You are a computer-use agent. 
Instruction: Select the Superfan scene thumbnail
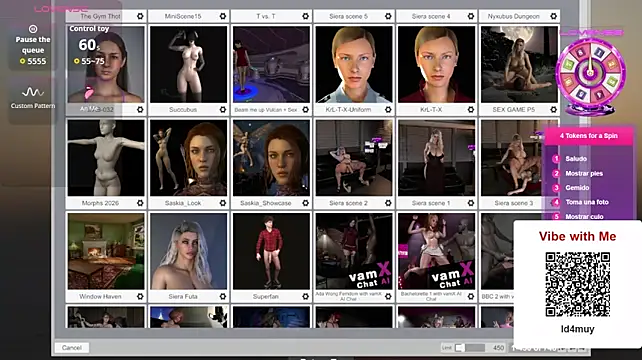point(271,251)
